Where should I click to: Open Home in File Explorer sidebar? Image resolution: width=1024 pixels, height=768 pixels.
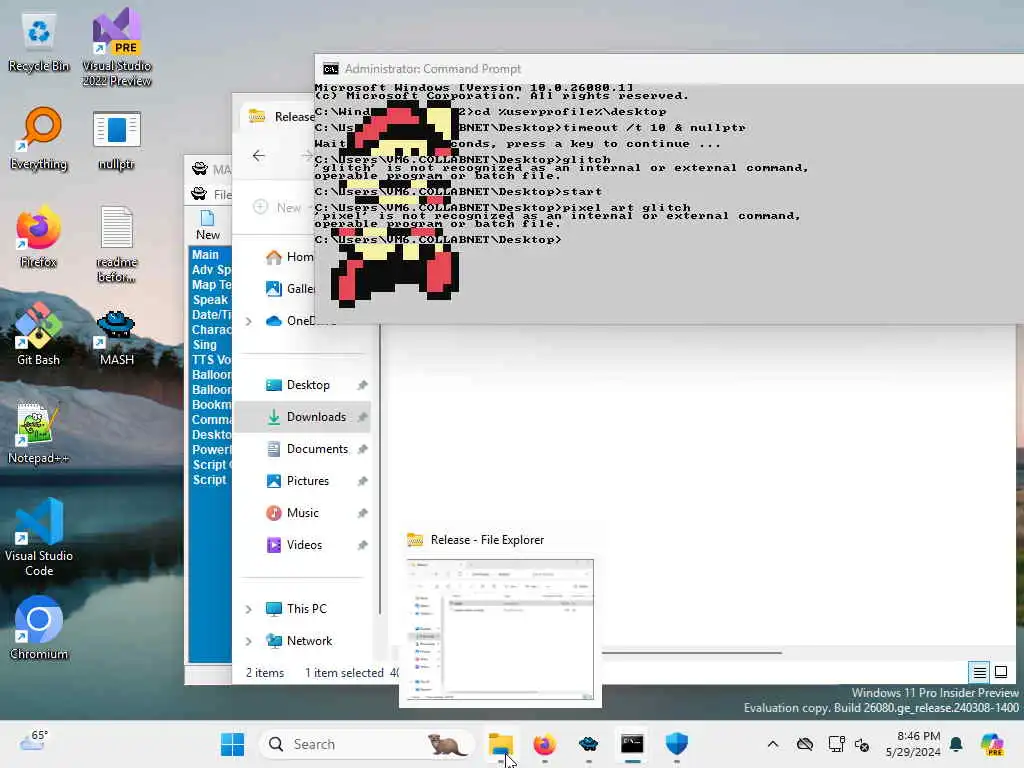290,257
